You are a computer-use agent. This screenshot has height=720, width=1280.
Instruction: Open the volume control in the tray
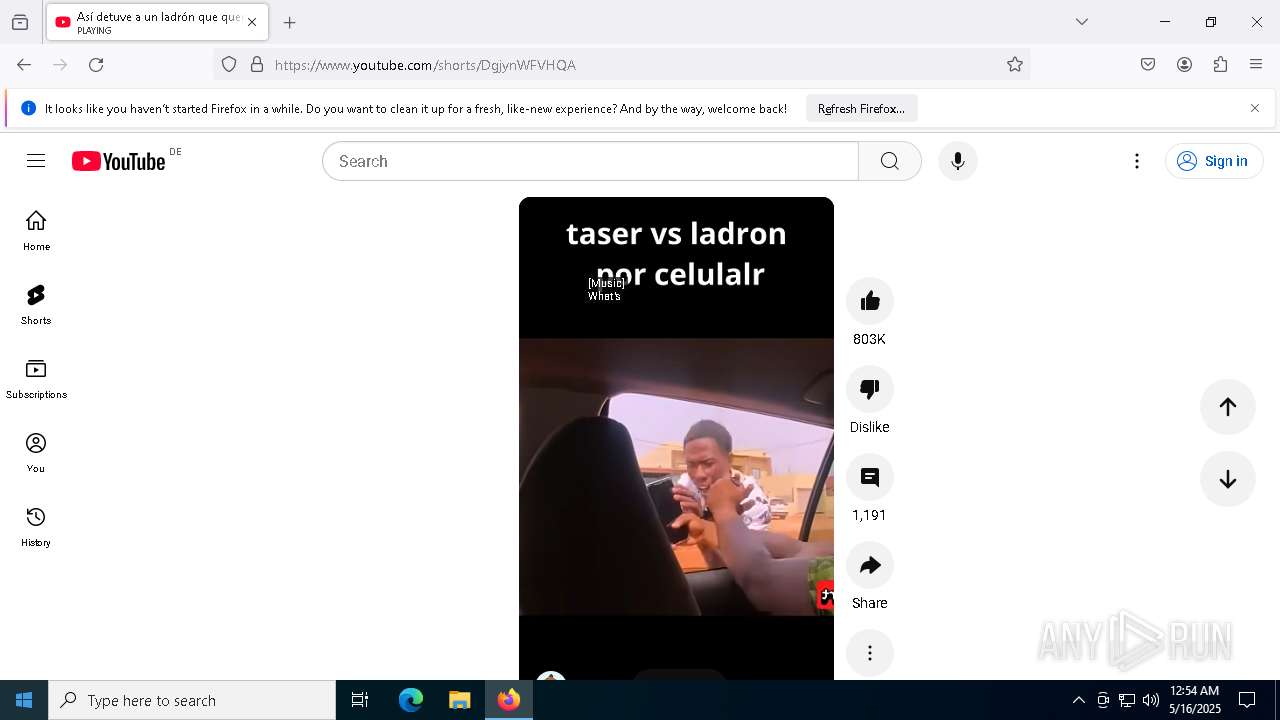pyautogui.click(x=1151, y=700)
